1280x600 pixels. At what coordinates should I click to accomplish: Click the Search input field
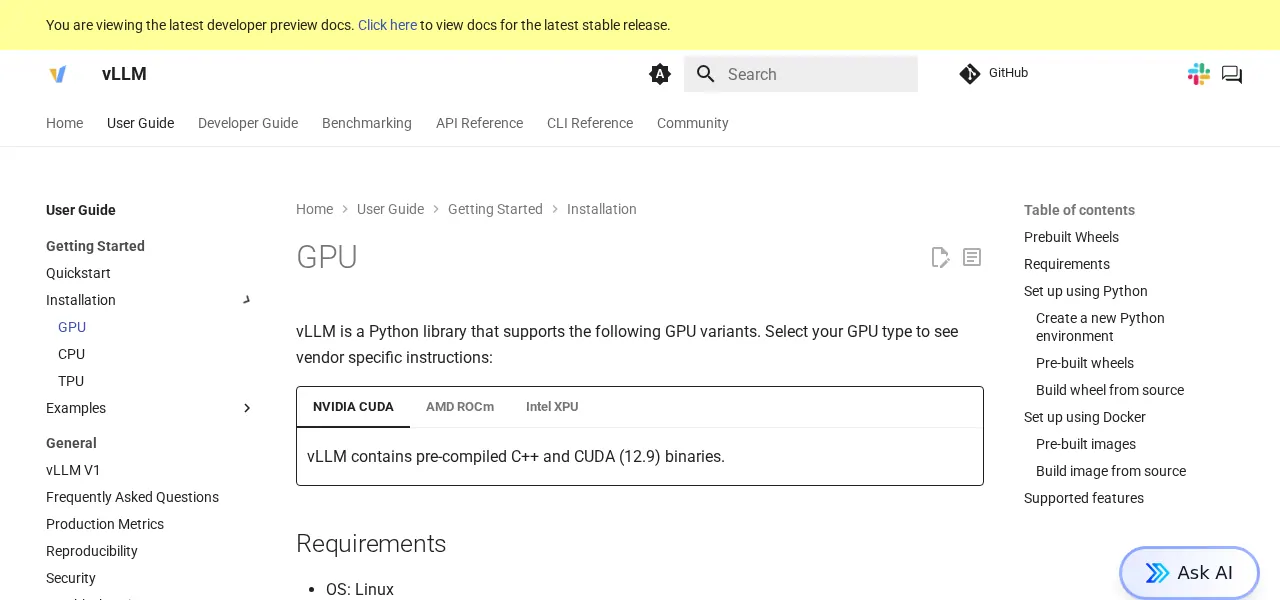coord(801,74)
